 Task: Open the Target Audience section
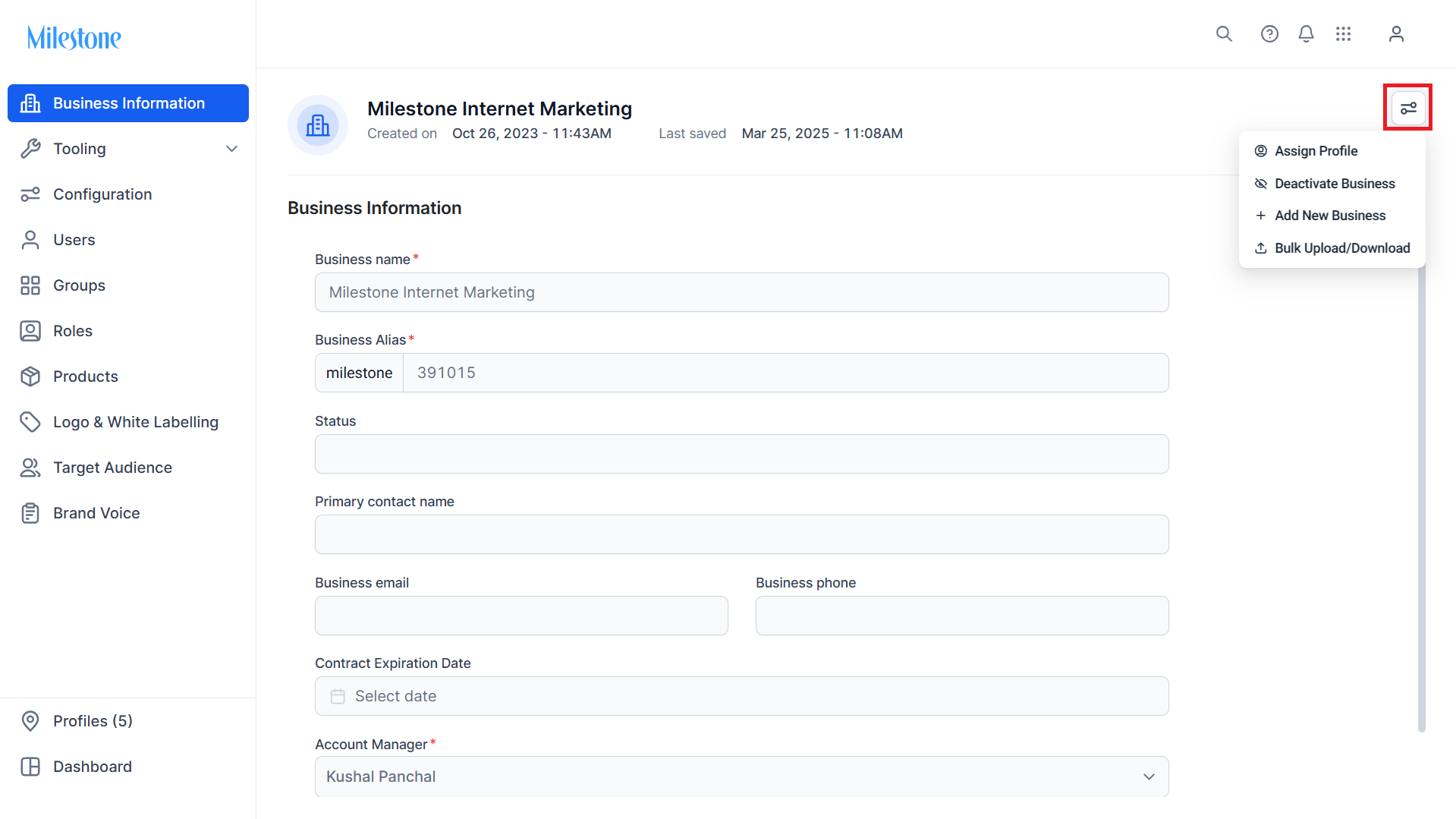(128, 468)
